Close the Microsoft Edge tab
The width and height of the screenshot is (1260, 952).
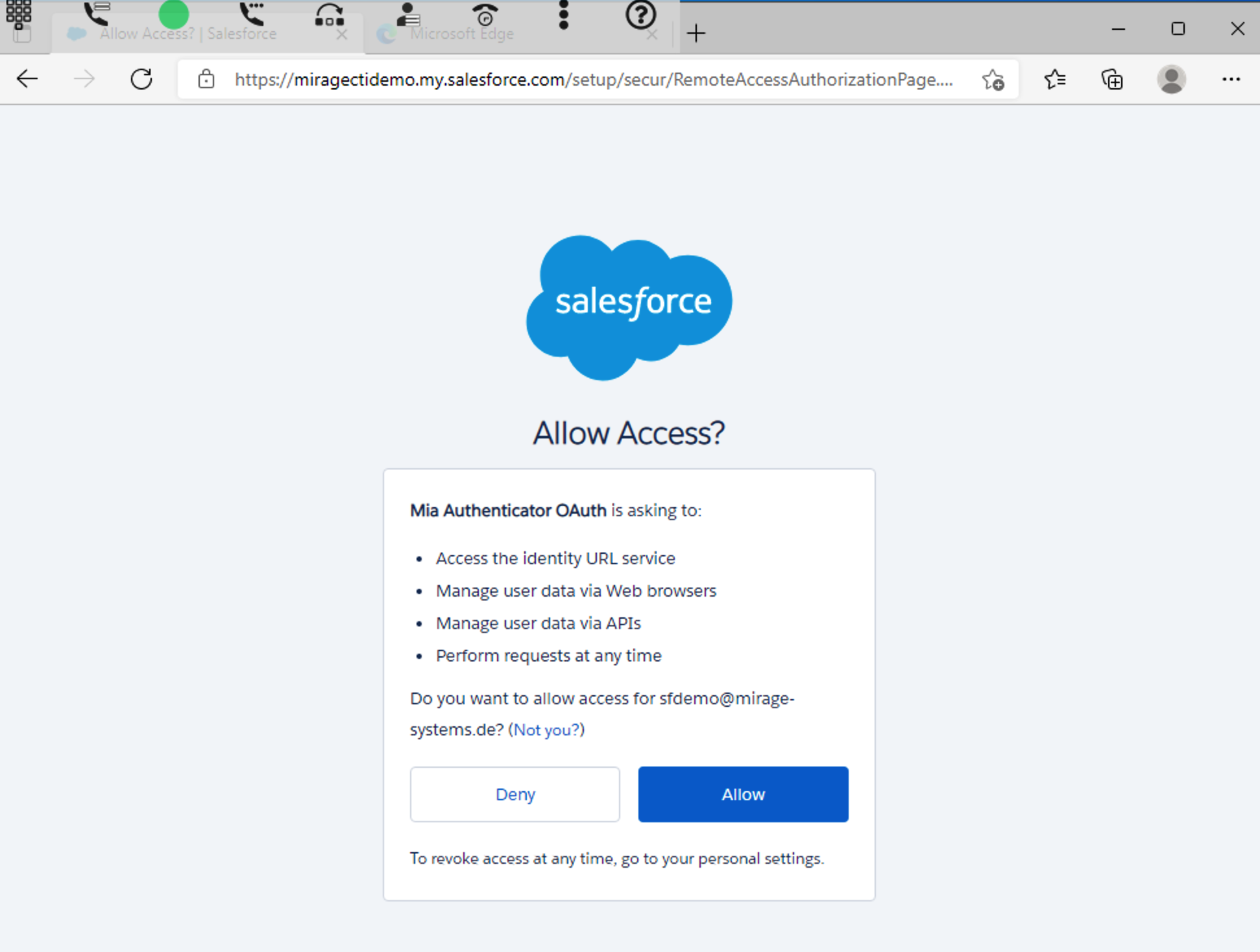pos(652,34)
